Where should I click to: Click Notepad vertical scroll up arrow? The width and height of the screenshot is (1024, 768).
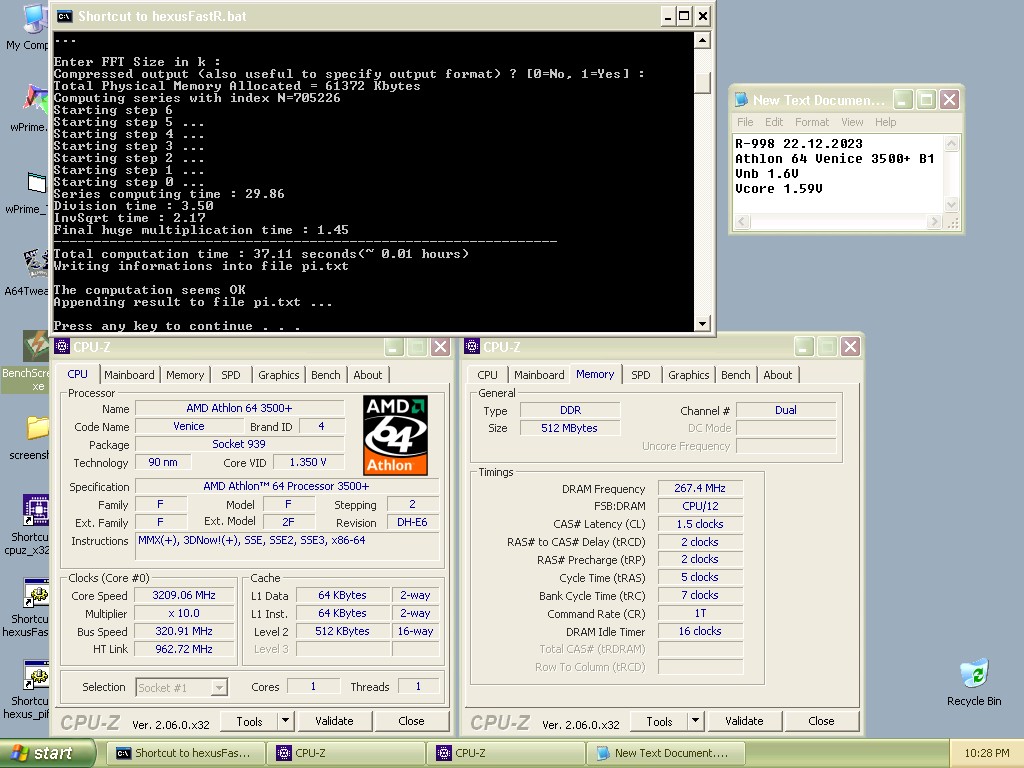click(952, 143)
